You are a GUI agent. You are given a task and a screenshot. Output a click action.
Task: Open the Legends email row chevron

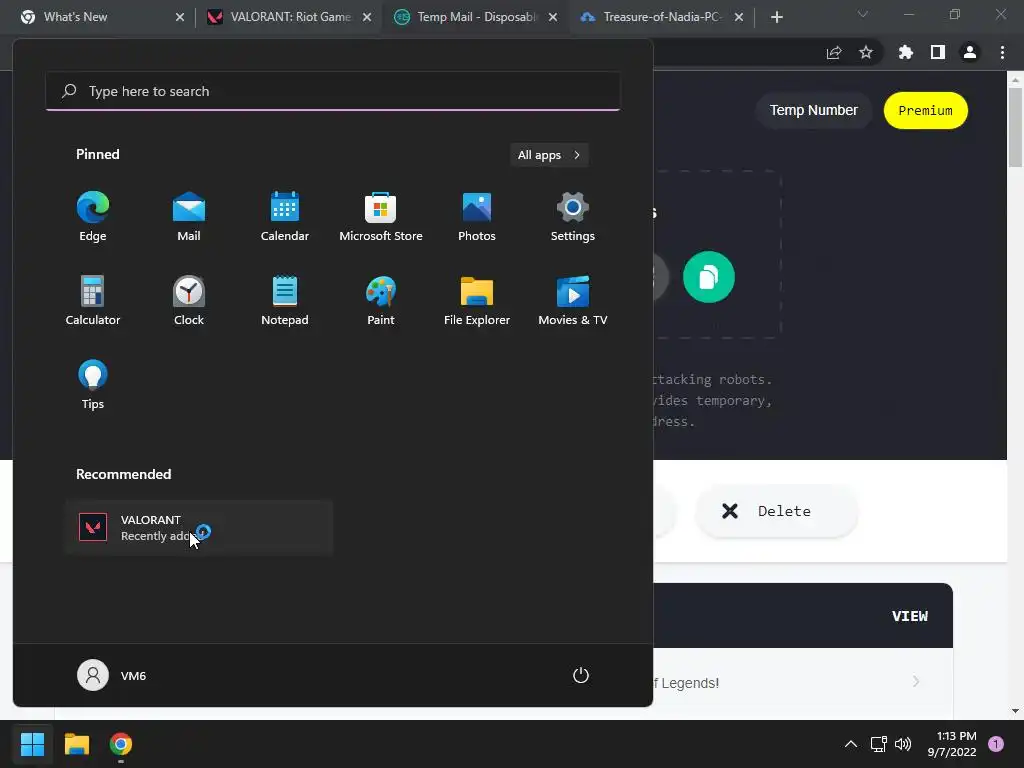(x=916, y=682)
